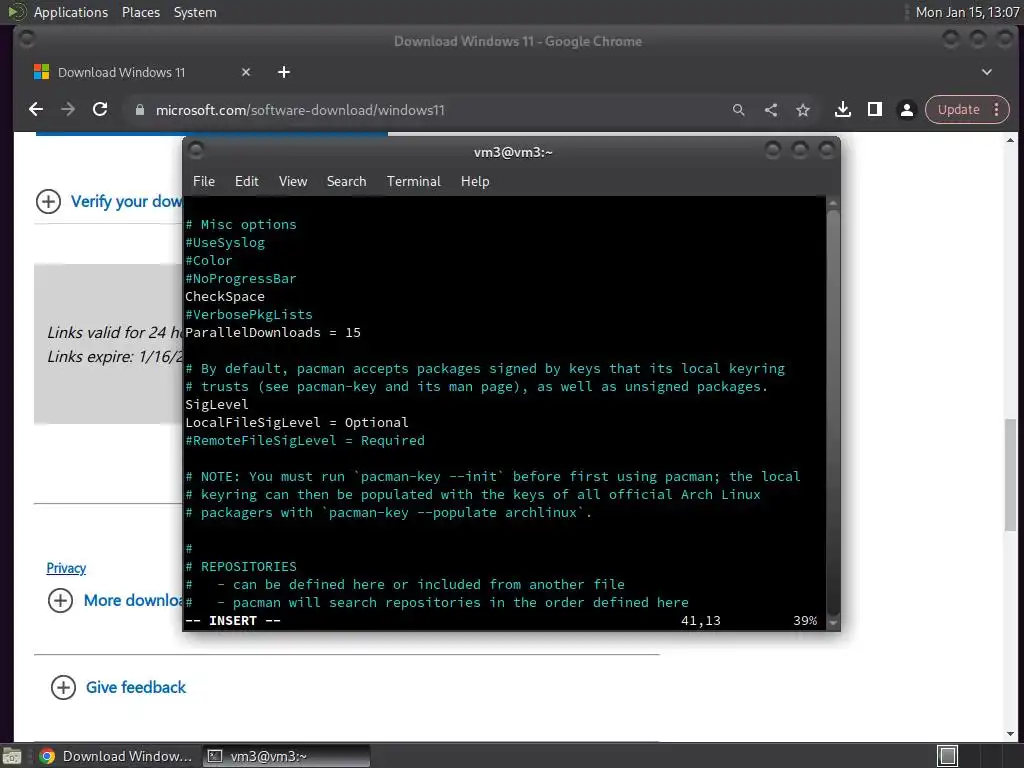
Task: Open terminal Help menu
Action: click(x=475, y=182)
